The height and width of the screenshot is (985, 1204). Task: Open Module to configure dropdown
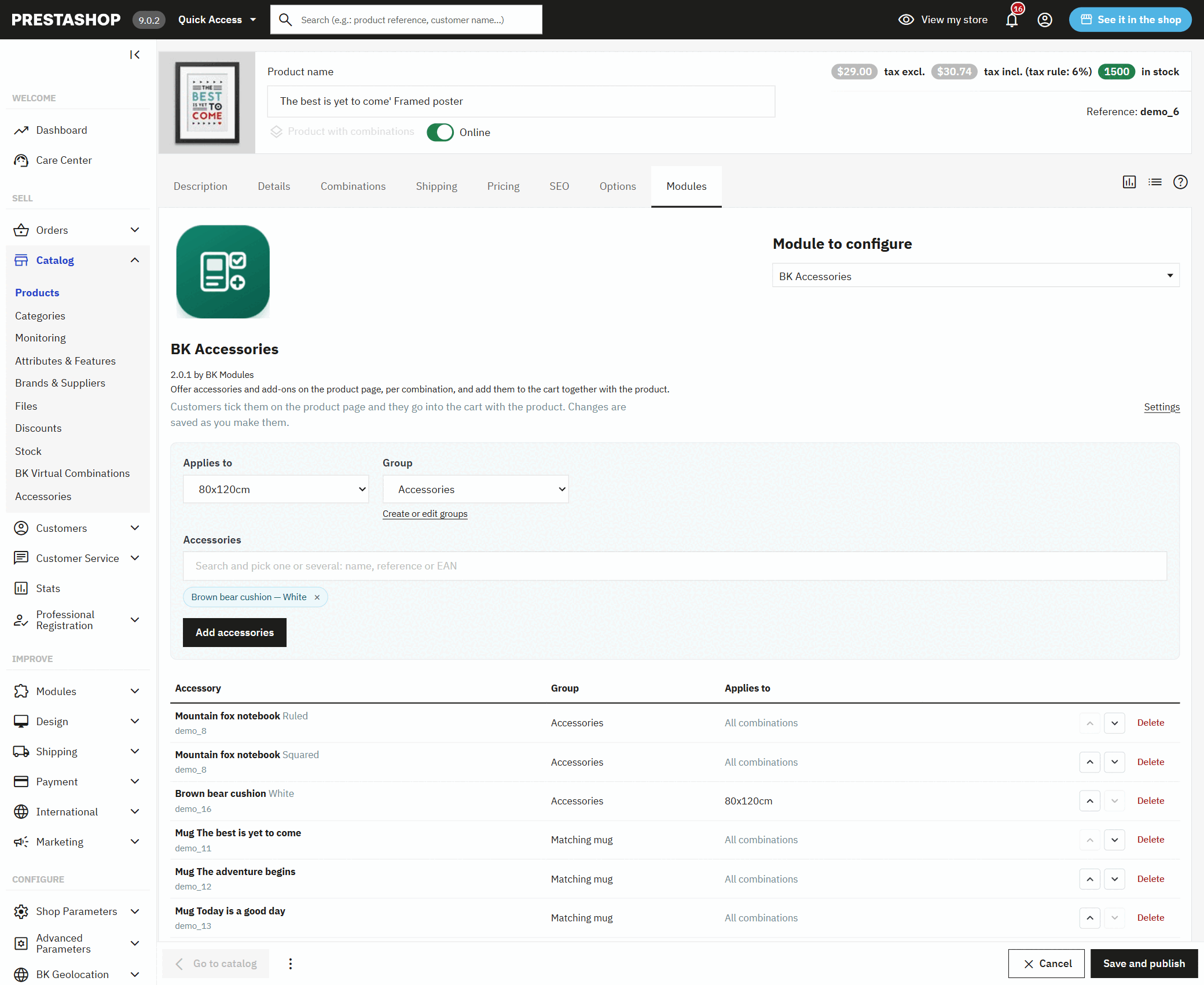(x=976, y=276)
